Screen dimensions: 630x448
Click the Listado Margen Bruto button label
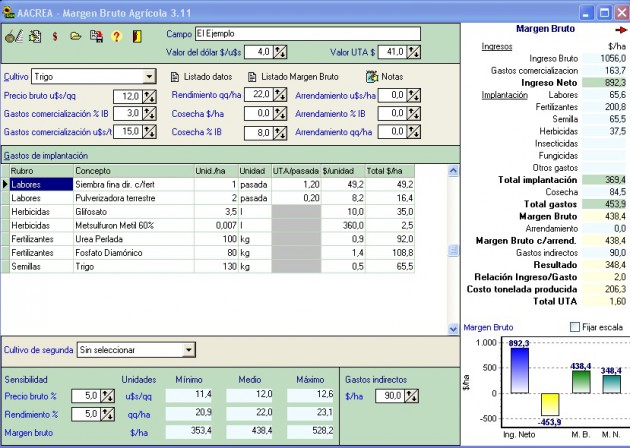point(300,76)
